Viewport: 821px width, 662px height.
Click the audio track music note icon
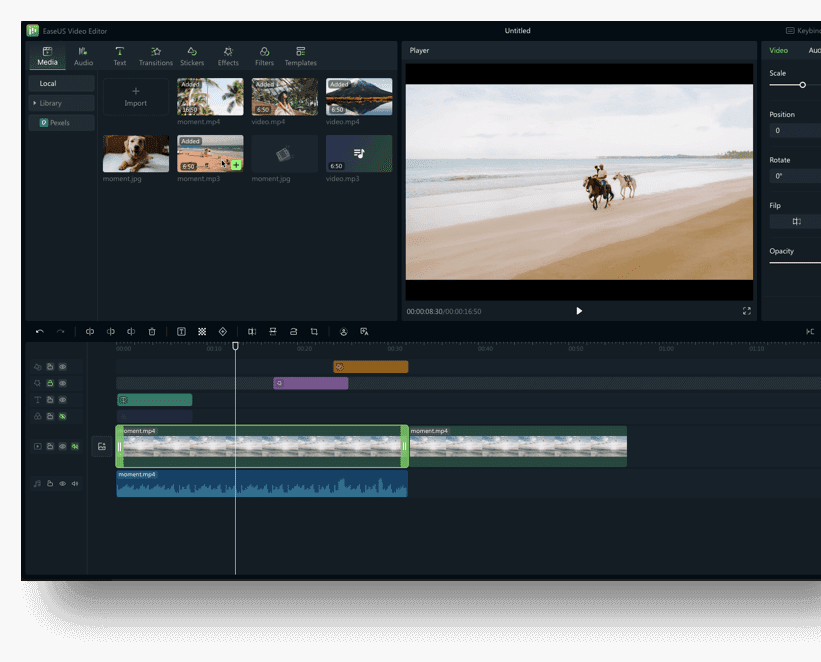[x=38, y=483]
